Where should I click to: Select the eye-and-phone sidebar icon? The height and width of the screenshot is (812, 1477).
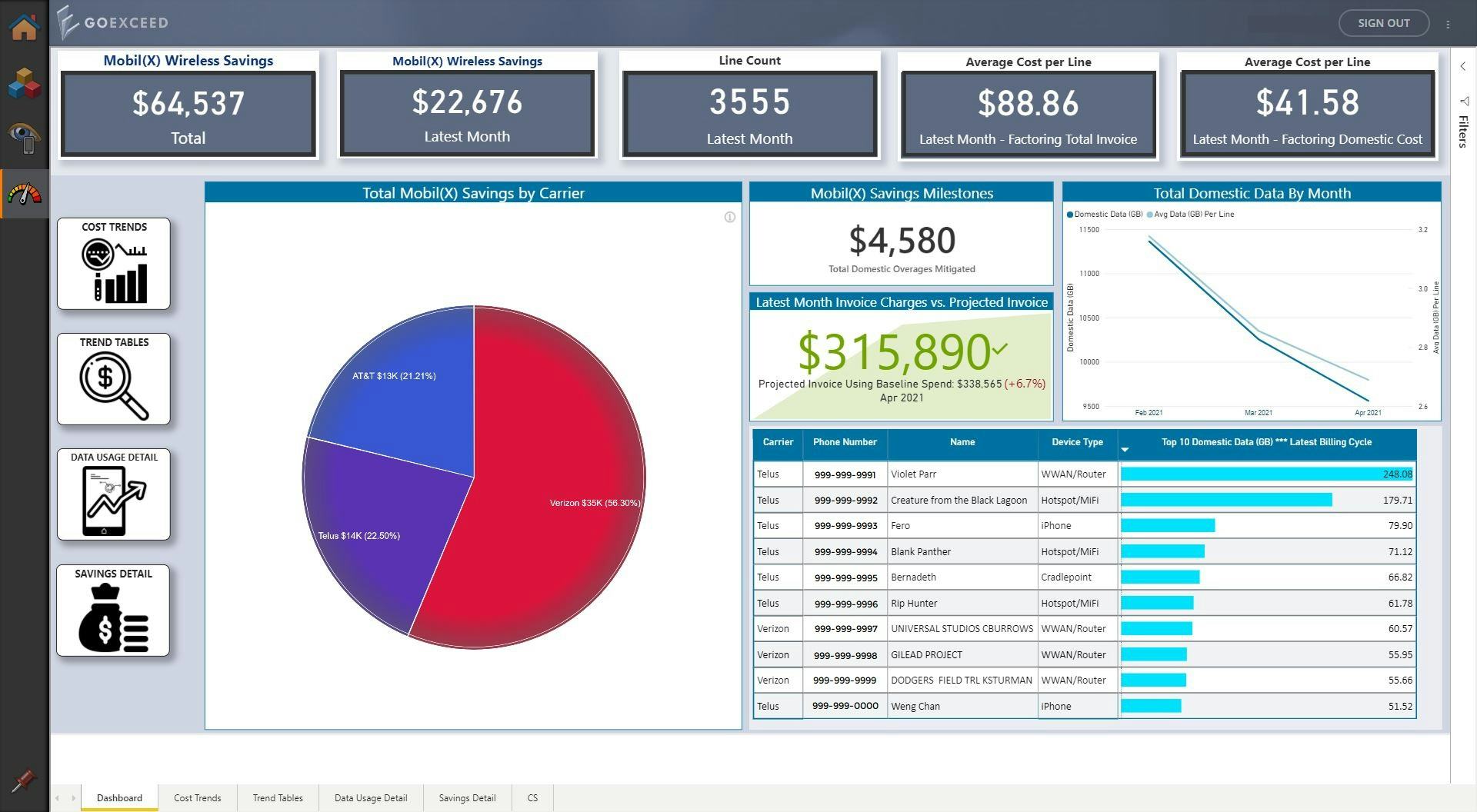pyautogui.click(x=25, y=138)
